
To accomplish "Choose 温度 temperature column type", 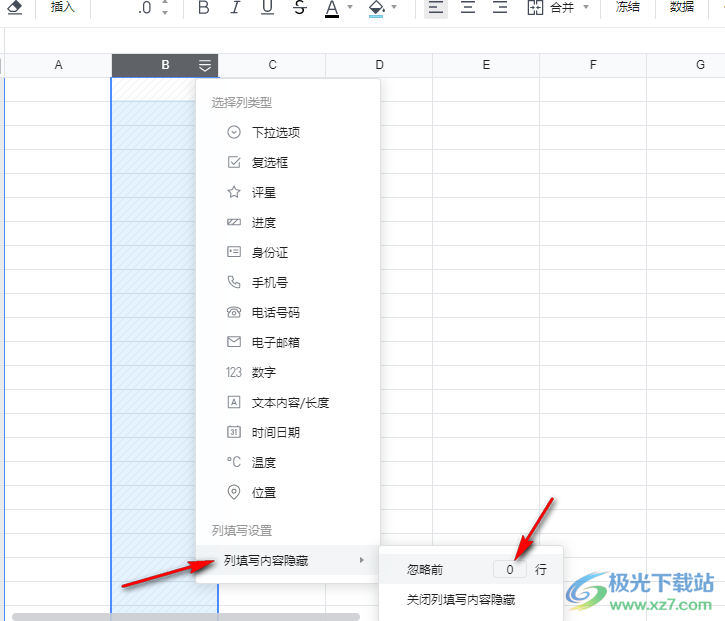I will 288,462.
